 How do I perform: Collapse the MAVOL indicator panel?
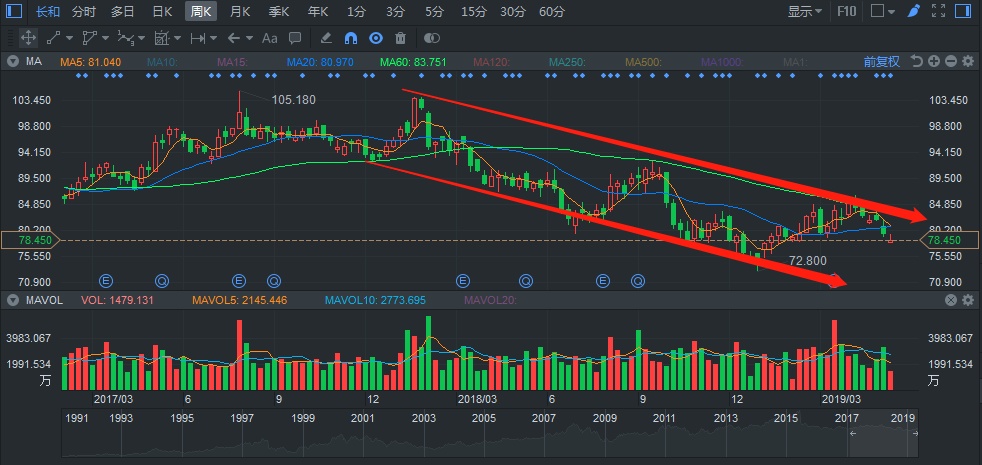13,300
